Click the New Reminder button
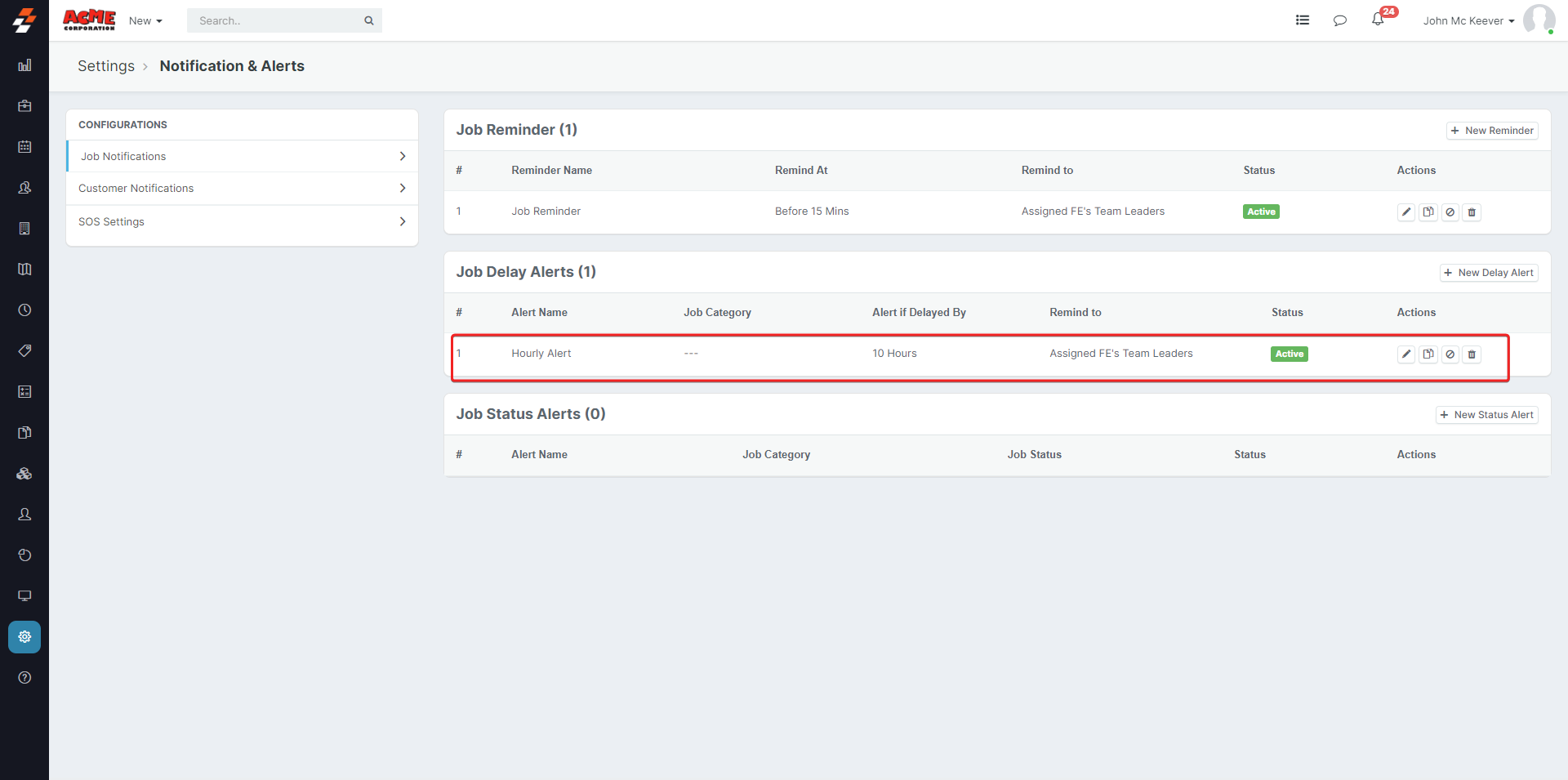Image resolution: width=1568 pixels, height=780 pixels. click(x=1492, y=131)
